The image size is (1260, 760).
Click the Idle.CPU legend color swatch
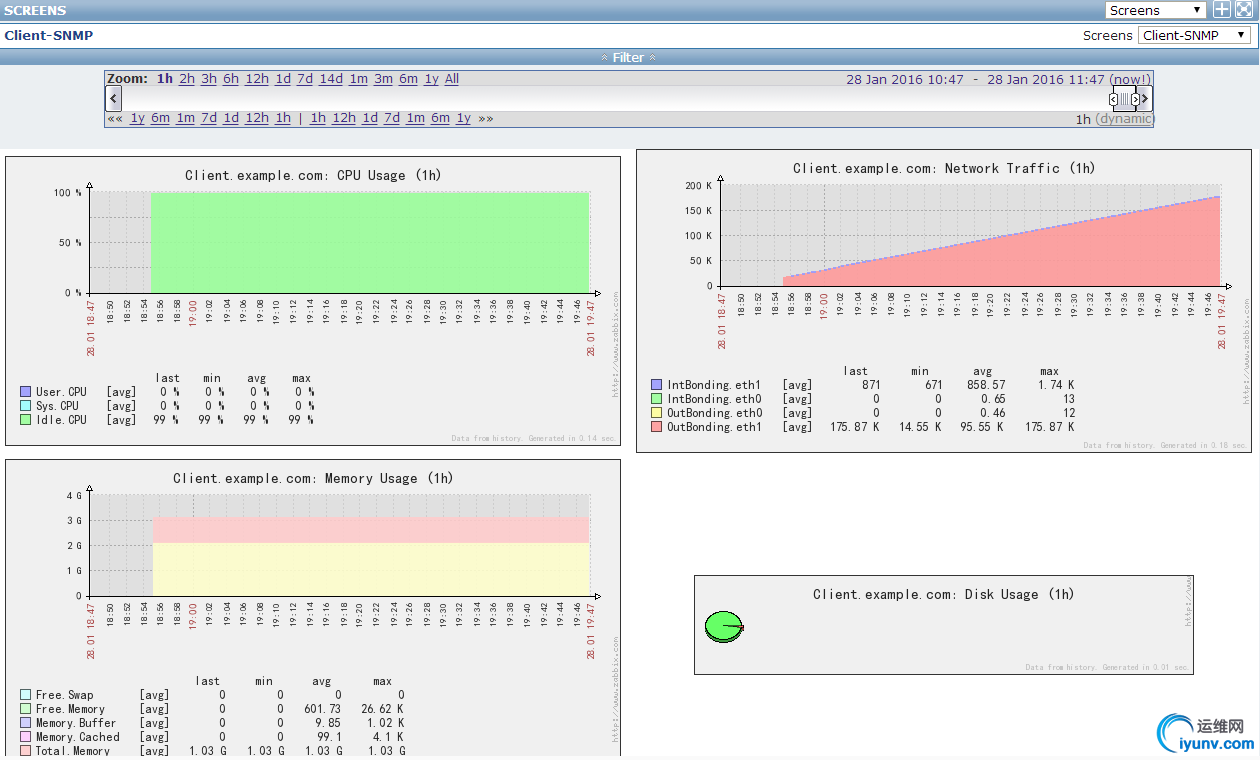point(26,420)
